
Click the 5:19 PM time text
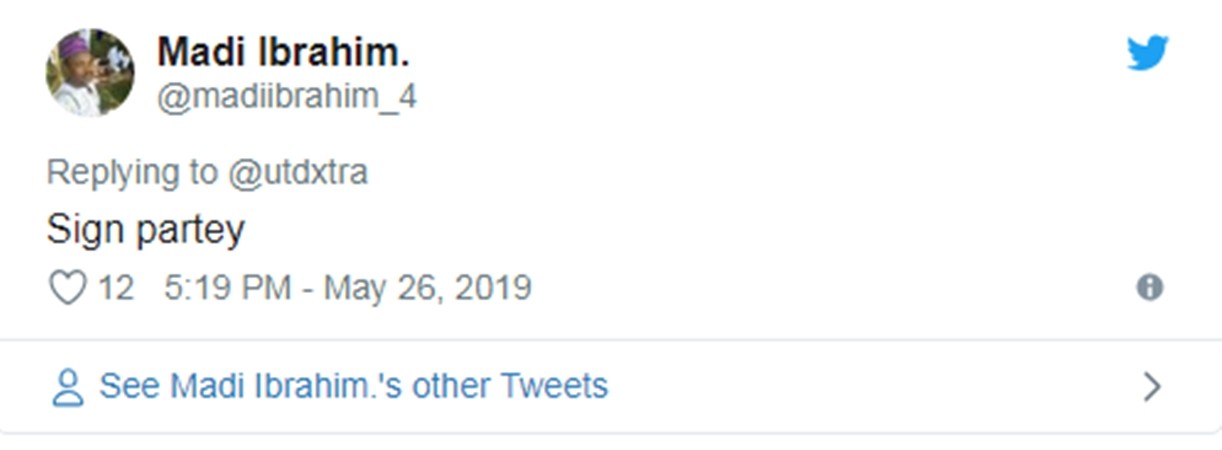(x=228, y=289)
